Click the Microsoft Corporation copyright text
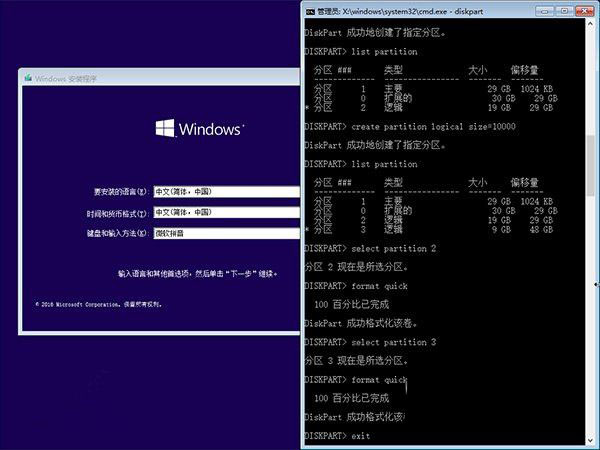The width and height of the screenshot is (600, 450). click(98, 305)
